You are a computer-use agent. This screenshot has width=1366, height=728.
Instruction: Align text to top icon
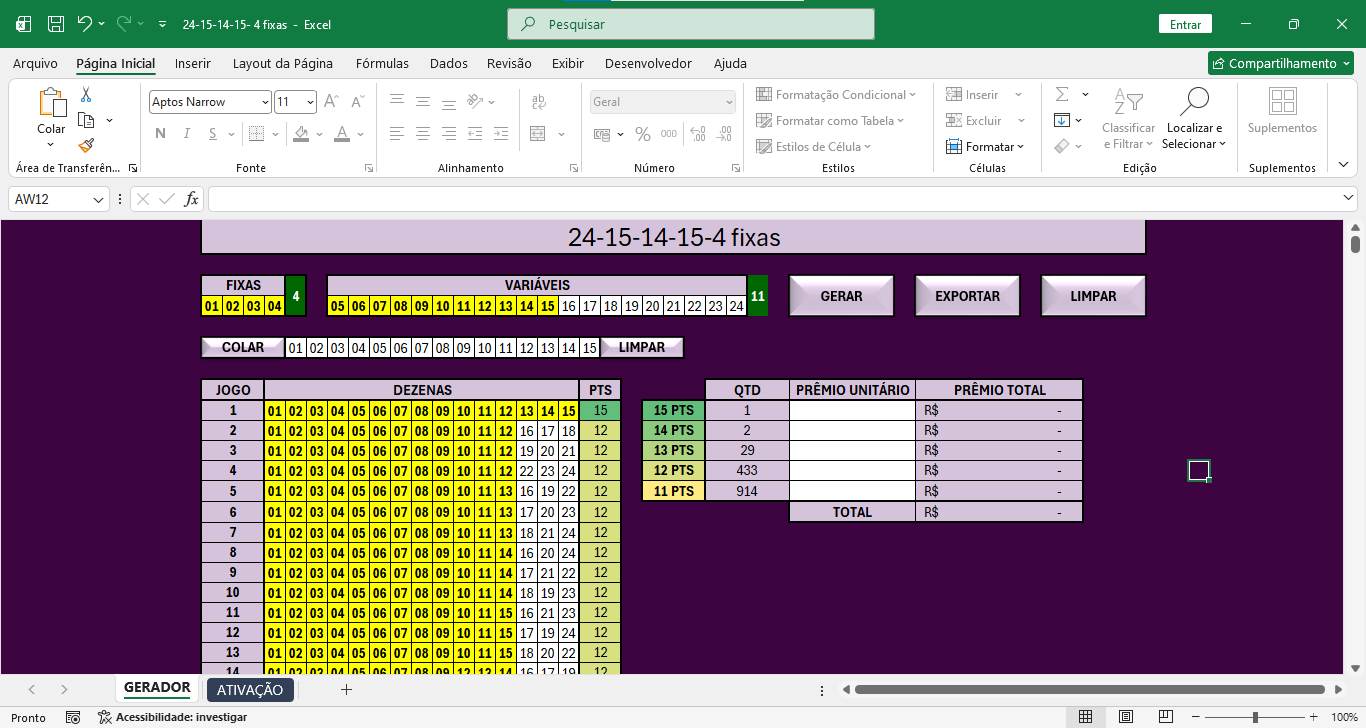(x=397, y=100)
